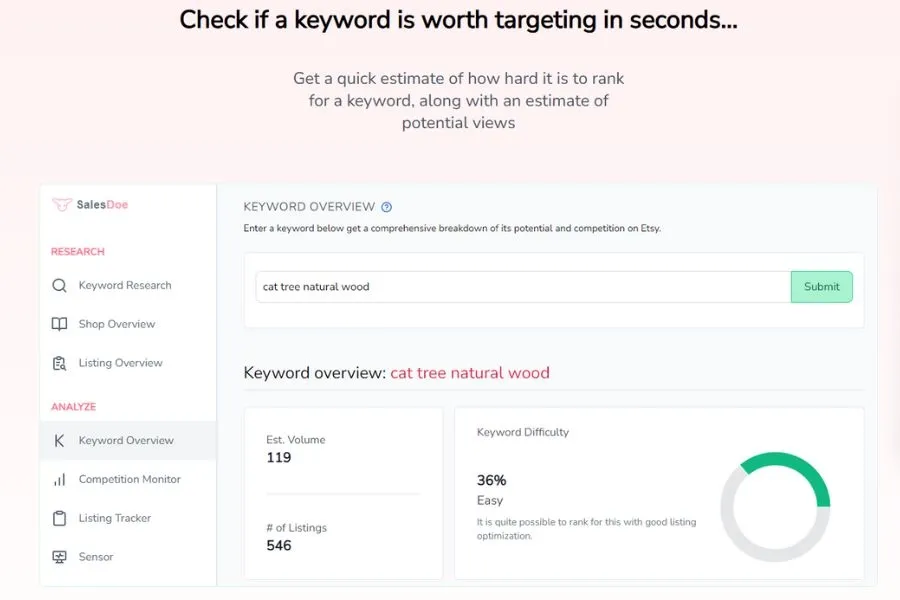Screen dimensions: 900x600
Task: Click the green Submit button
Action: pyautogui.click(x=821, y=287)
